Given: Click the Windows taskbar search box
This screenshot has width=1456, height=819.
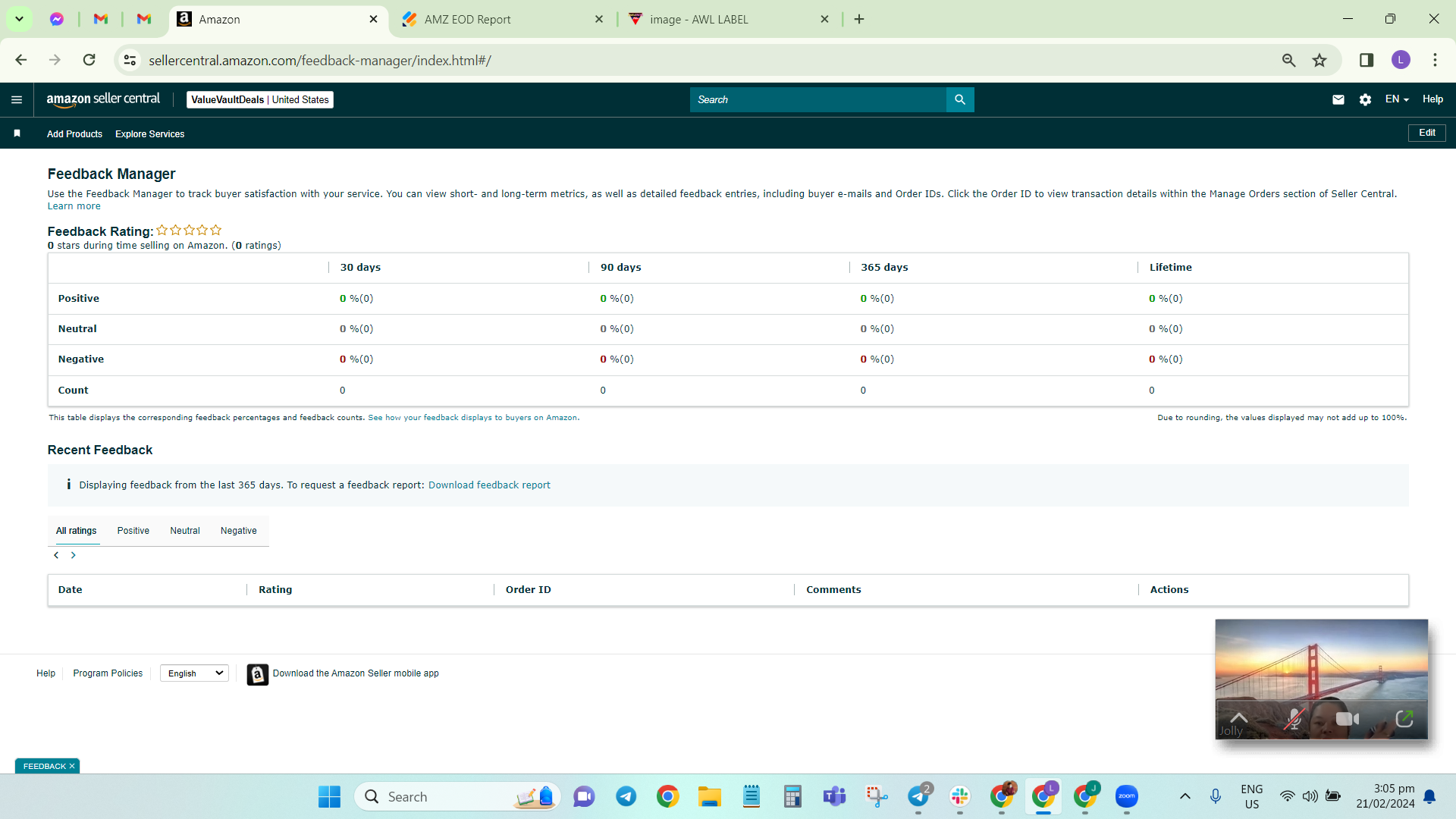Looking at the screenshot, I should click(x=457, y=797).
